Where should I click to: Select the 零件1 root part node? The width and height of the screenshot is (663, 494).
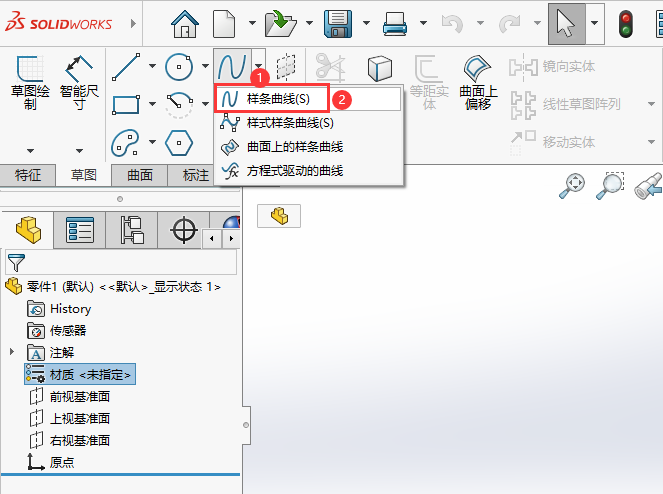(113, 287)
